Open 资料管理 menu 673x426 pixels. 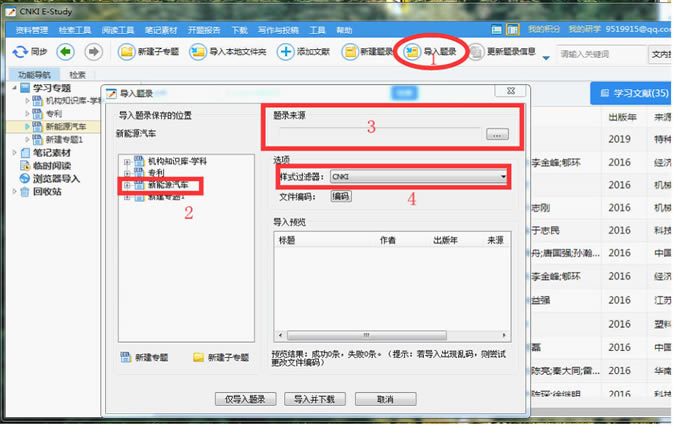pyautogui.click(x=32, y=30)
